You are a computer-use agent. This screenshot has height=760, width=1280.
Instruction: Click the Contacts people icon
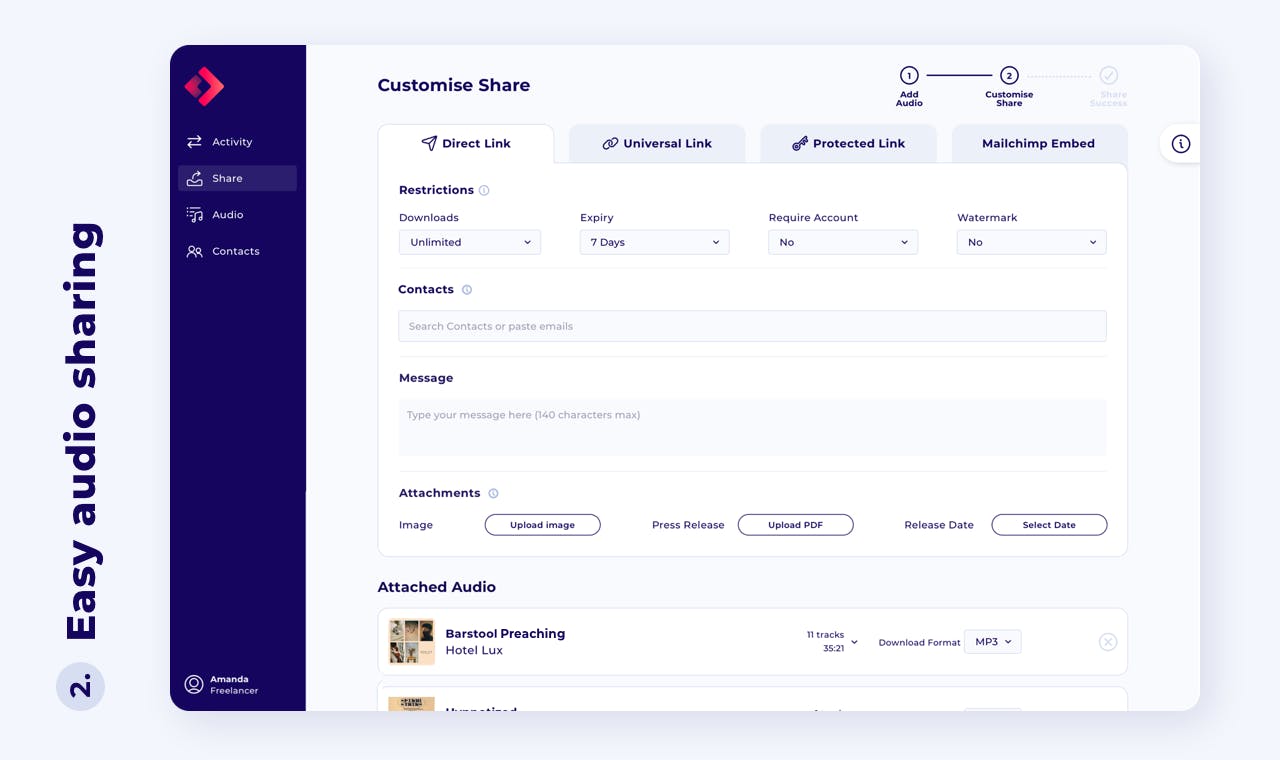click(194, 251)
